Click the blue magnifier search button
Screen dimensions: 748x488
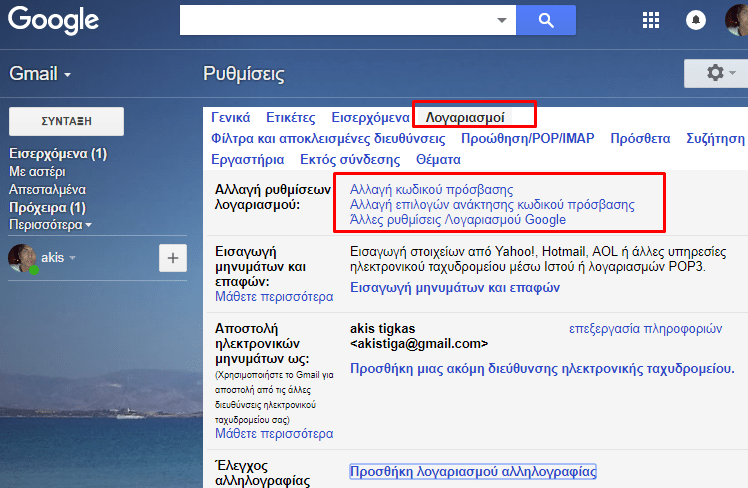pyautogui.click(x=546, y=20)
